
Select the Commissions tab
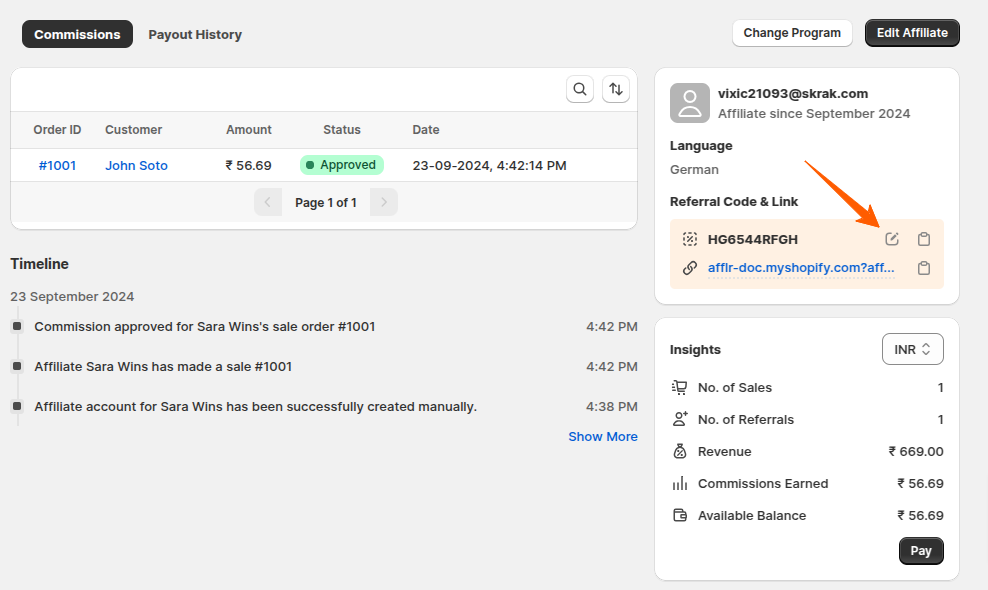tap(77, 34)
